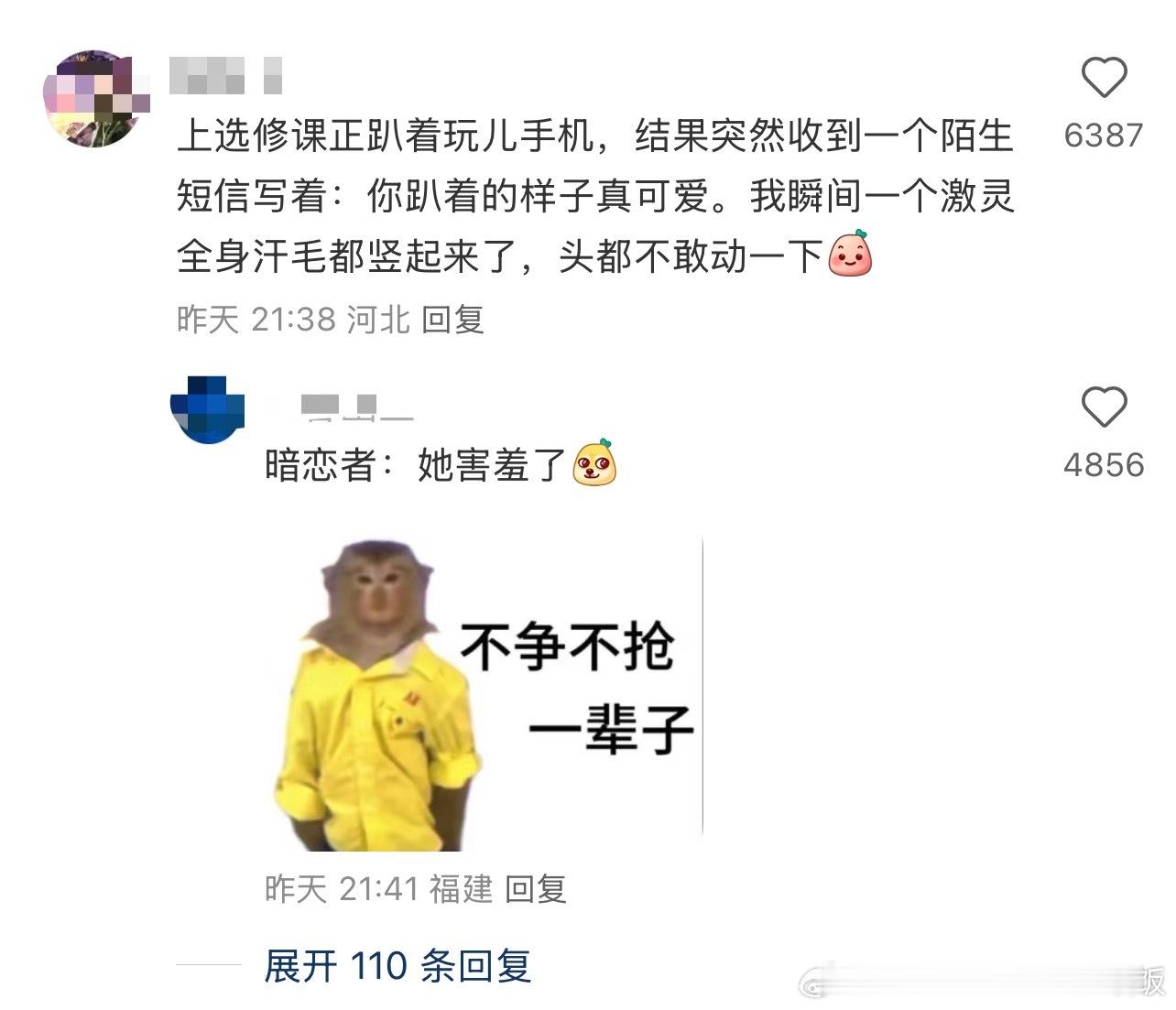Viewport: 1176px width, 1010px height.
Task: Select the reply text 暗恋者：她害羞了
Action: 416,465
